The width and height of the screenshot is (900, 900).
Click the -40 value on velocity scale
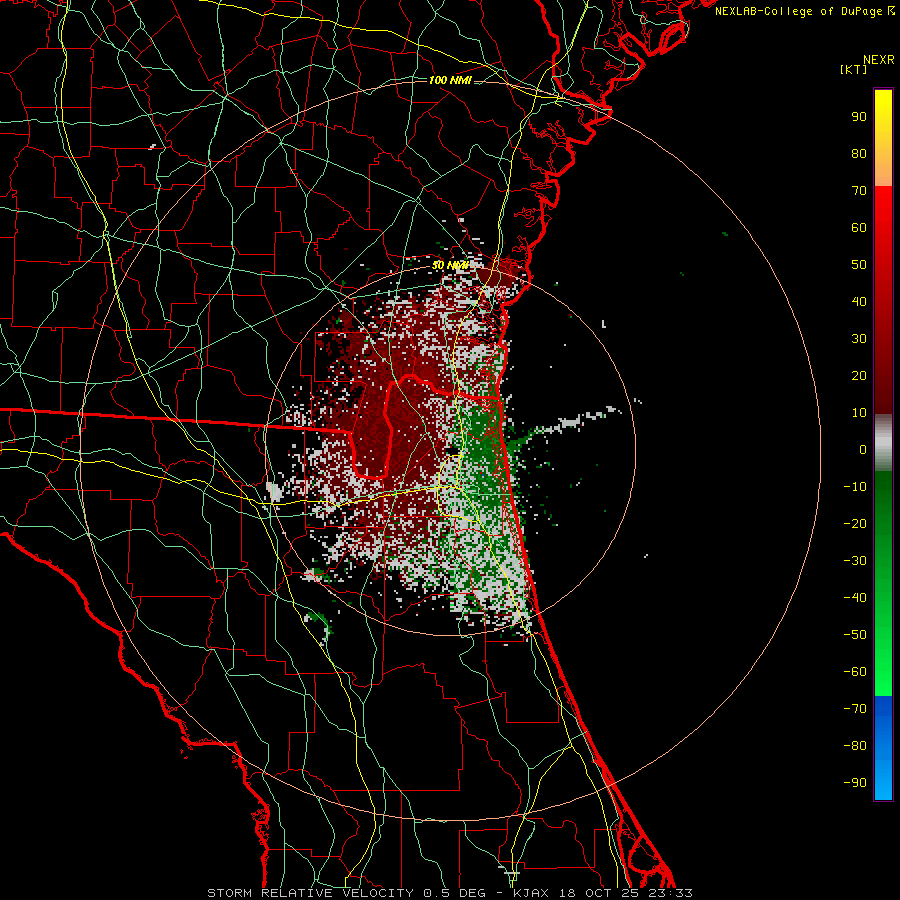tap(855, 598)
